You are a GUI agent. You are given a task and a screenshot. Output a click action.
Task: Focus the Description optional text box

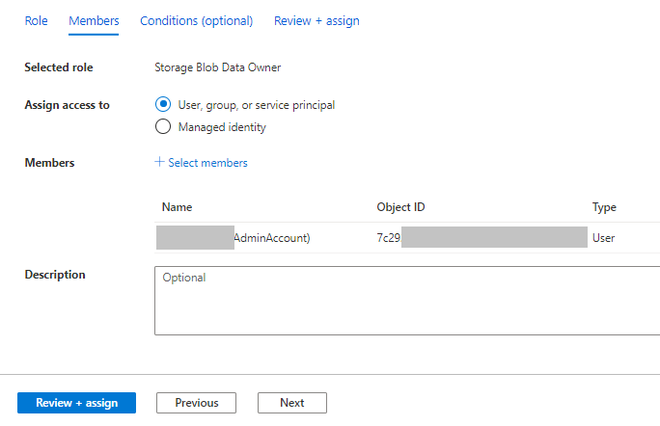tap(406, 300)
